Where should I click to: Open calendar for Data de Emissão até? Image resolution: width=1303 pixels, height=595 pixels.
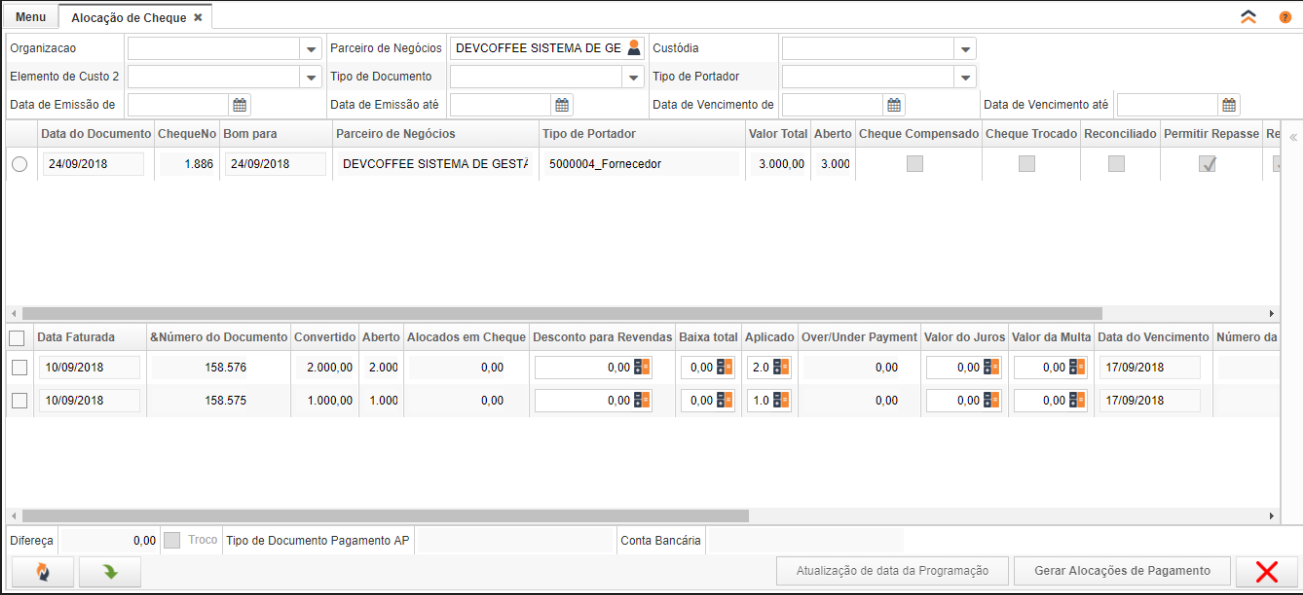(562, 105)
